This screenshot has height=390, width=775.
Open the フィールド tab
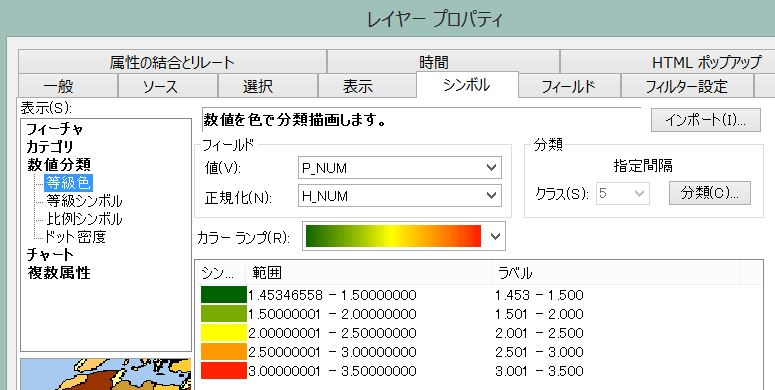pyautogui.click(x=568, y=87)
